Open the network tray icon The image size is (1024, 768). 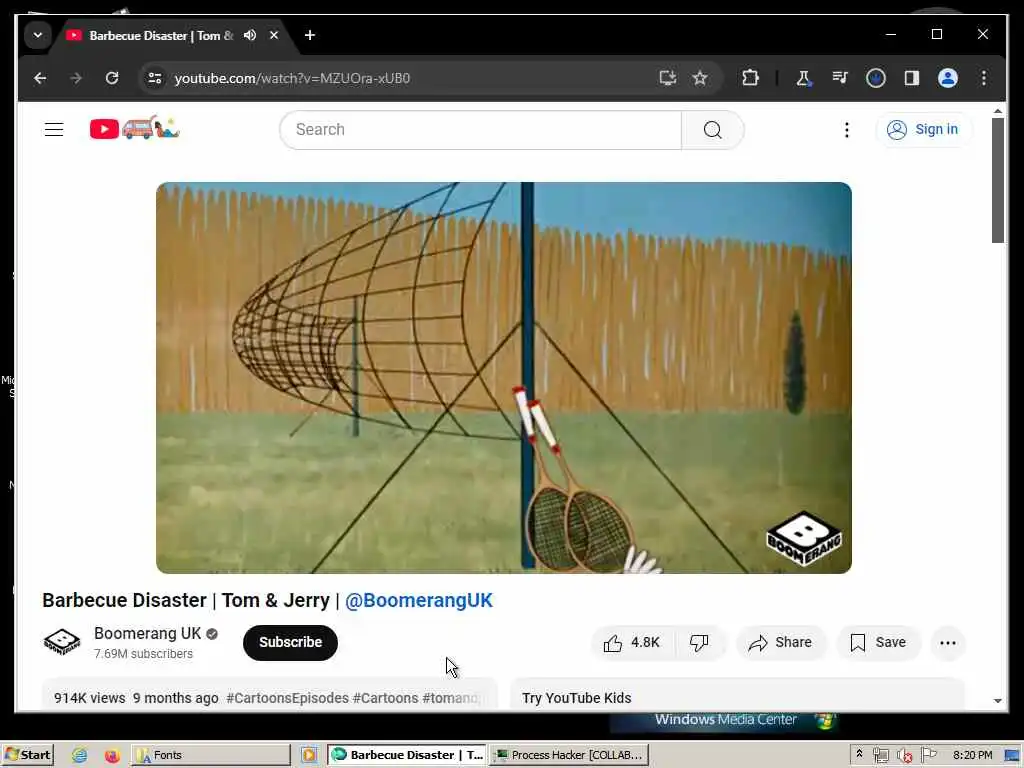pos(881,755)
